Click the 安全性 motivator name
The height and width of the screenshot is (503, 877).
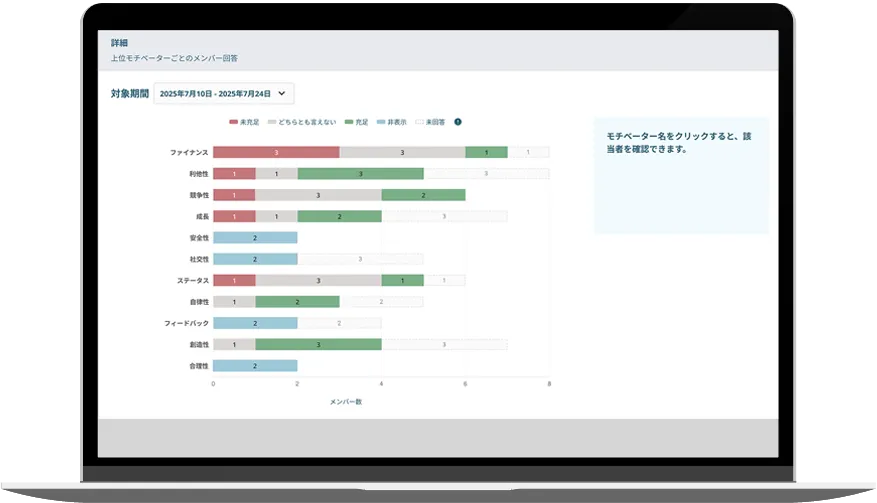pyautogui.click(x=199, y=238)
